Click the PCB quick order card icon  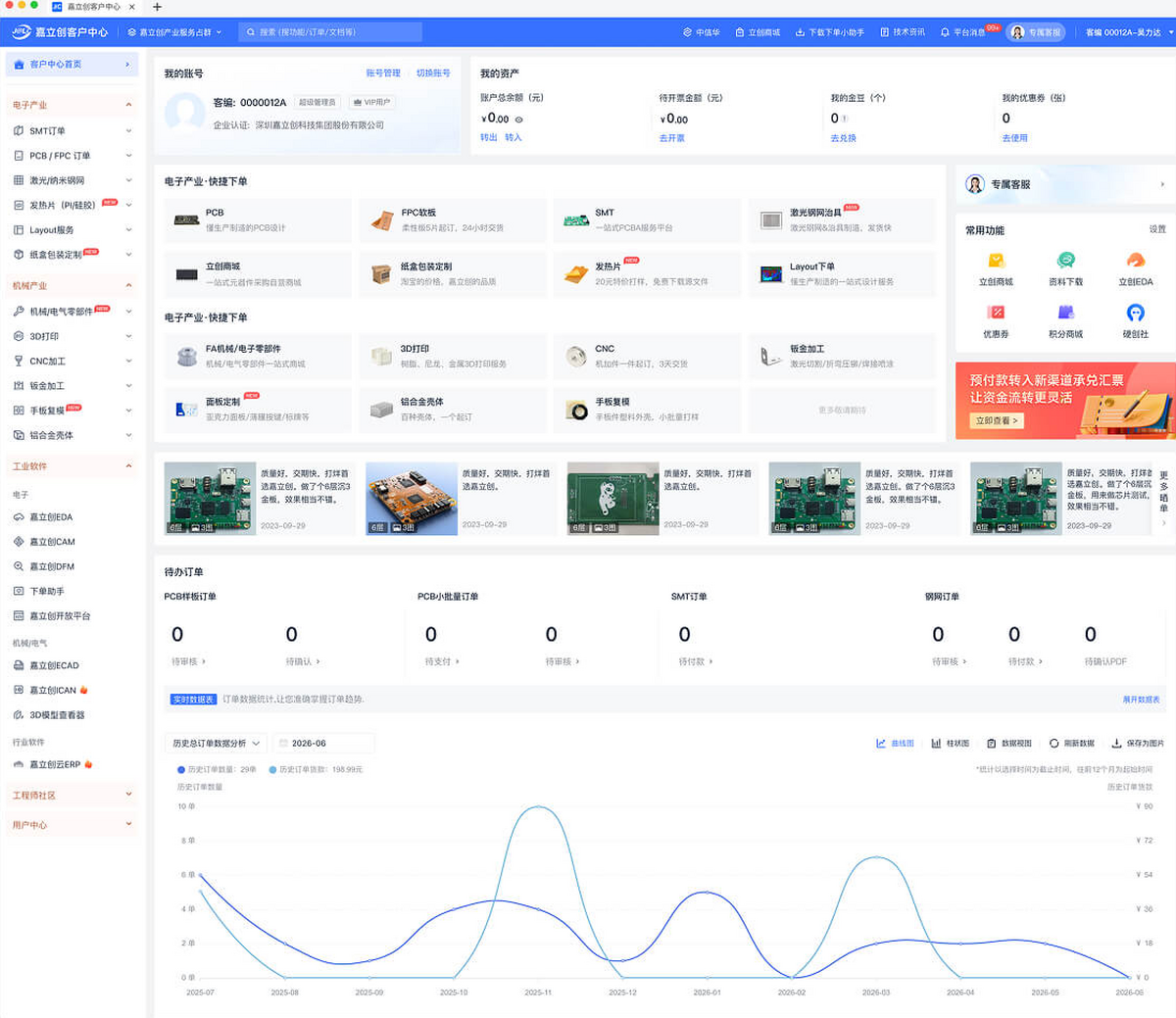[x=186, y=220]
